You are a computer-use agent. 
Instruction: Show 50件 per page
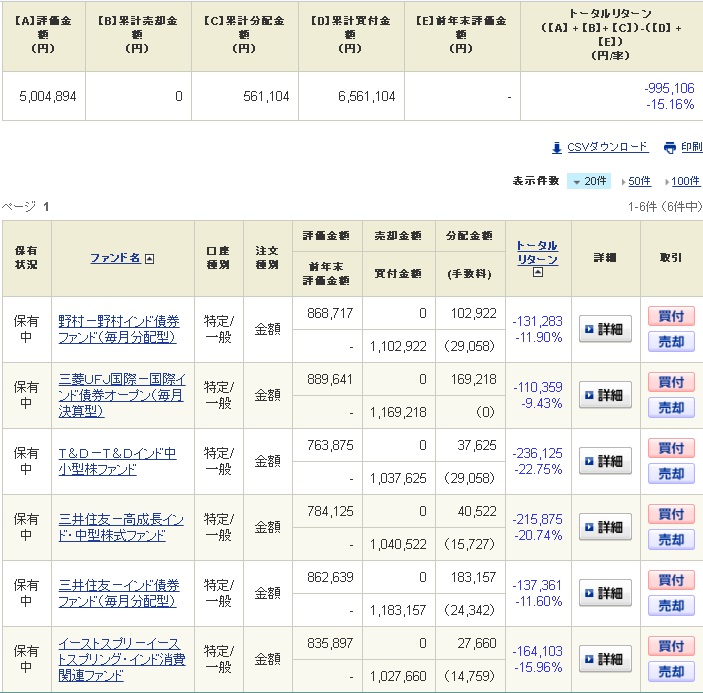(x=637, y=181)
